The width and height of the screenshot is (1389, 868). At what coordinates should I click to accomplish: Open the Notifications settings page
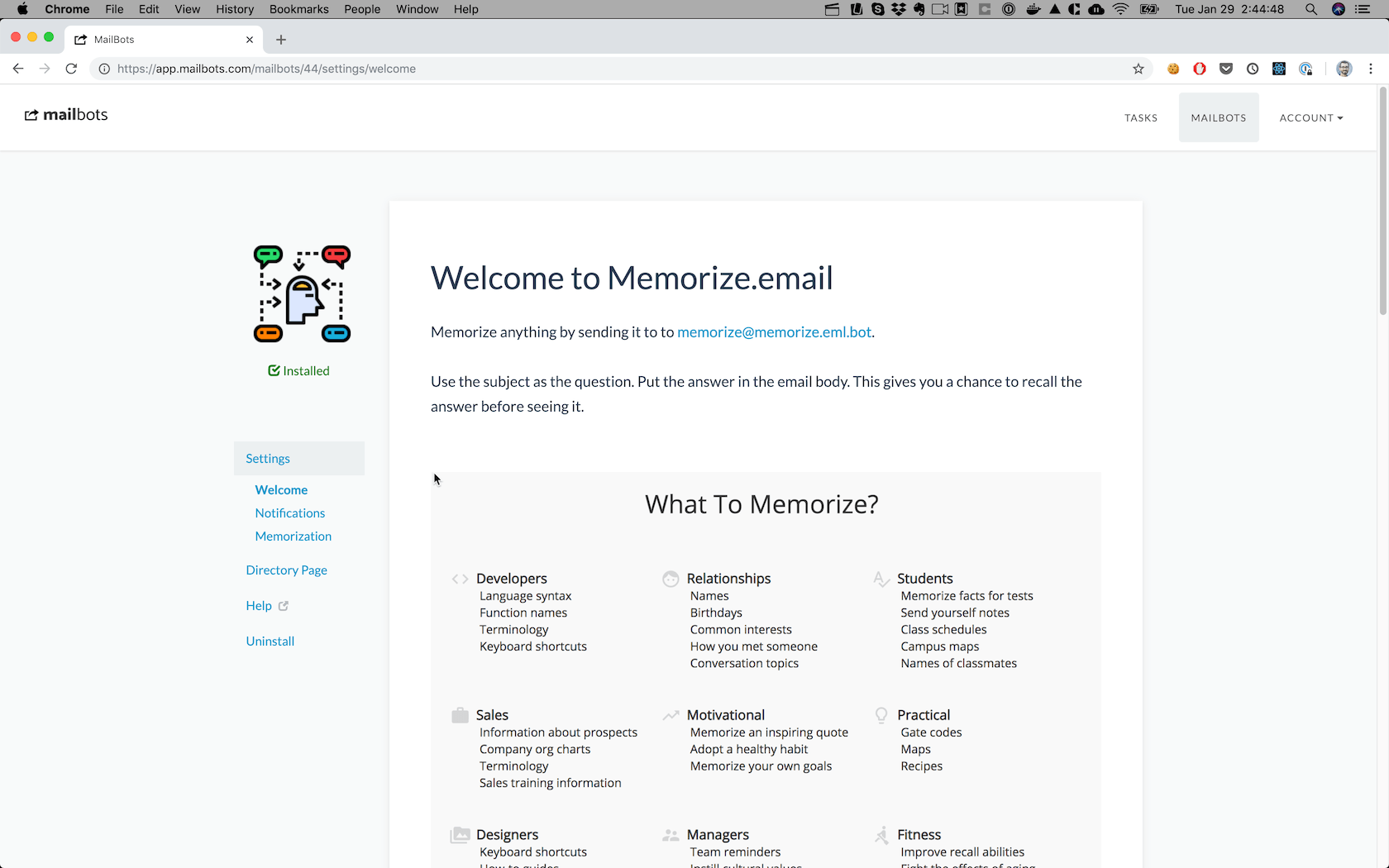coord(290,513)
